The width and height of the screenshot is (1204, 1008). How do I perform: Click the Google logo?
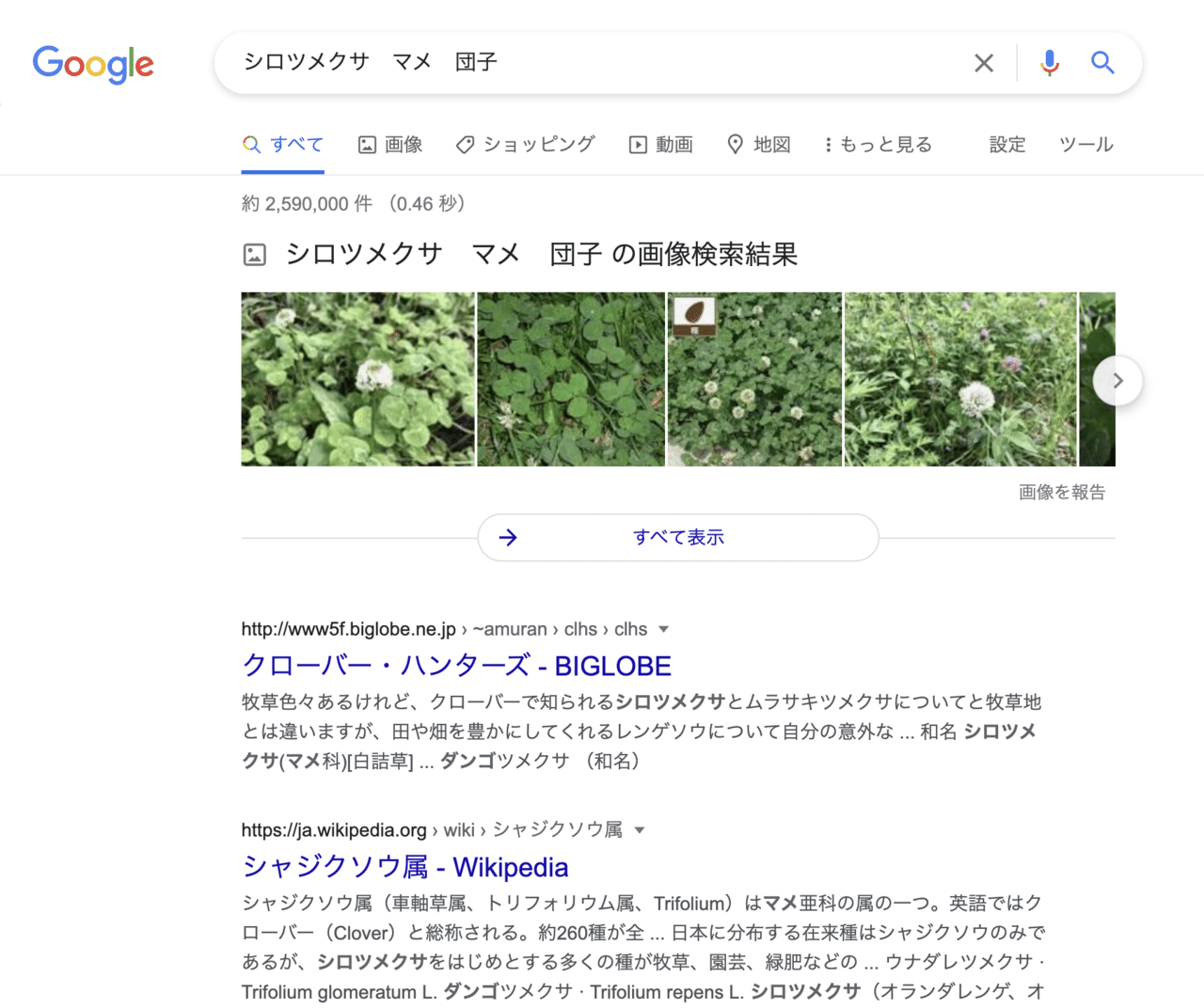coord(93,63)
